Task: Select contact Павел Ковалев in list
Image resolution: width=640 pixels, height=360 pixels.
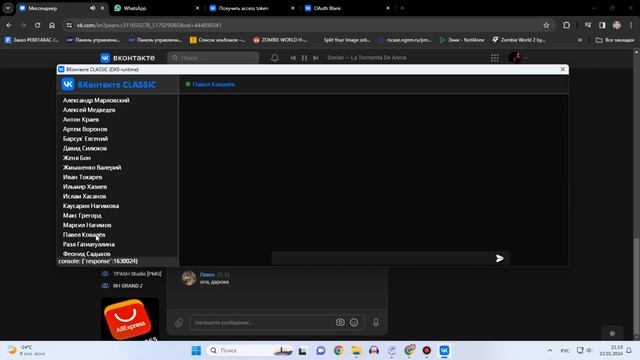Action: click(84, 234)
